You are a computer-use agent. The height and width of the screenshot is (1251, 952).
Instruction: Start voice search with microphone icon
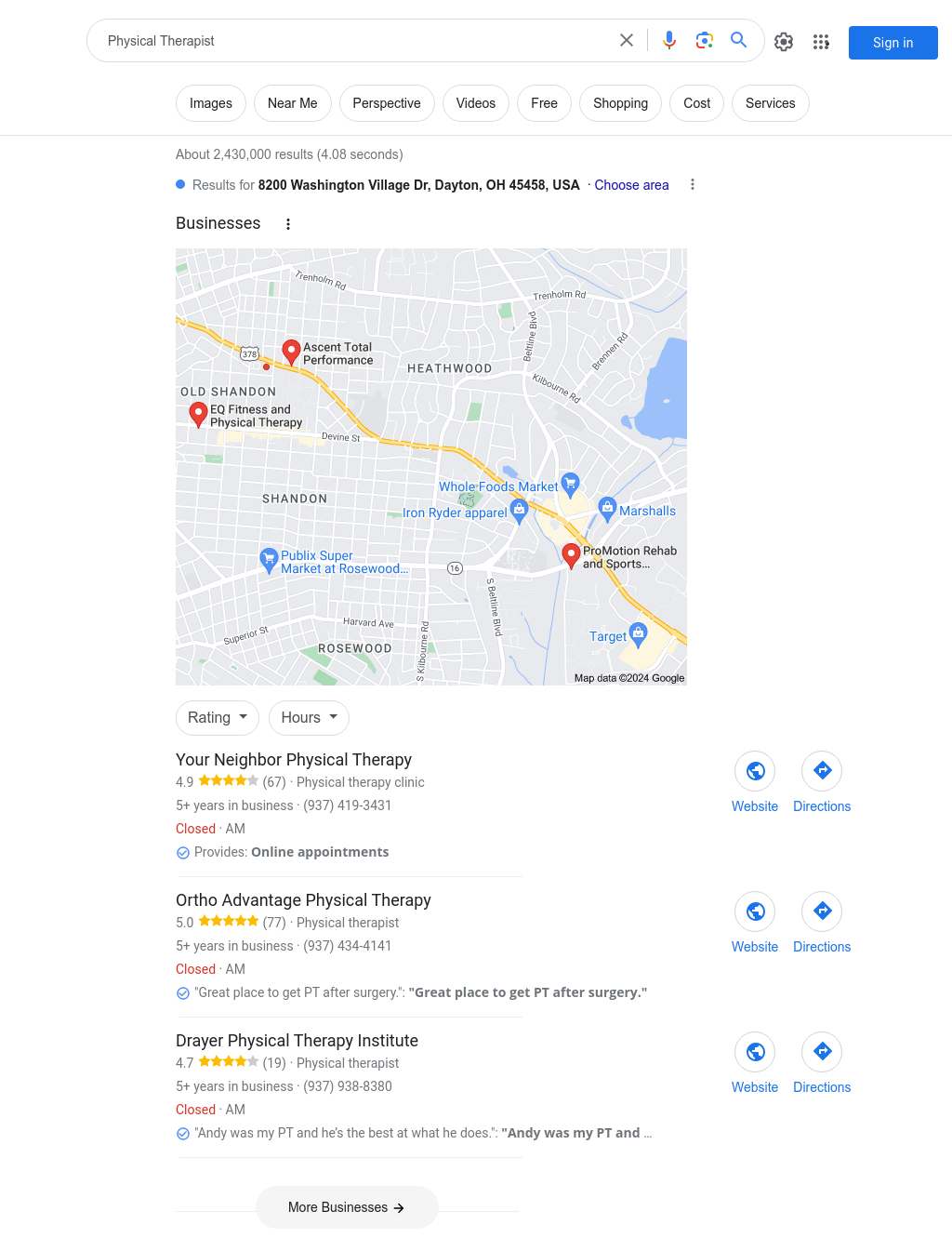tap(669, 40)
